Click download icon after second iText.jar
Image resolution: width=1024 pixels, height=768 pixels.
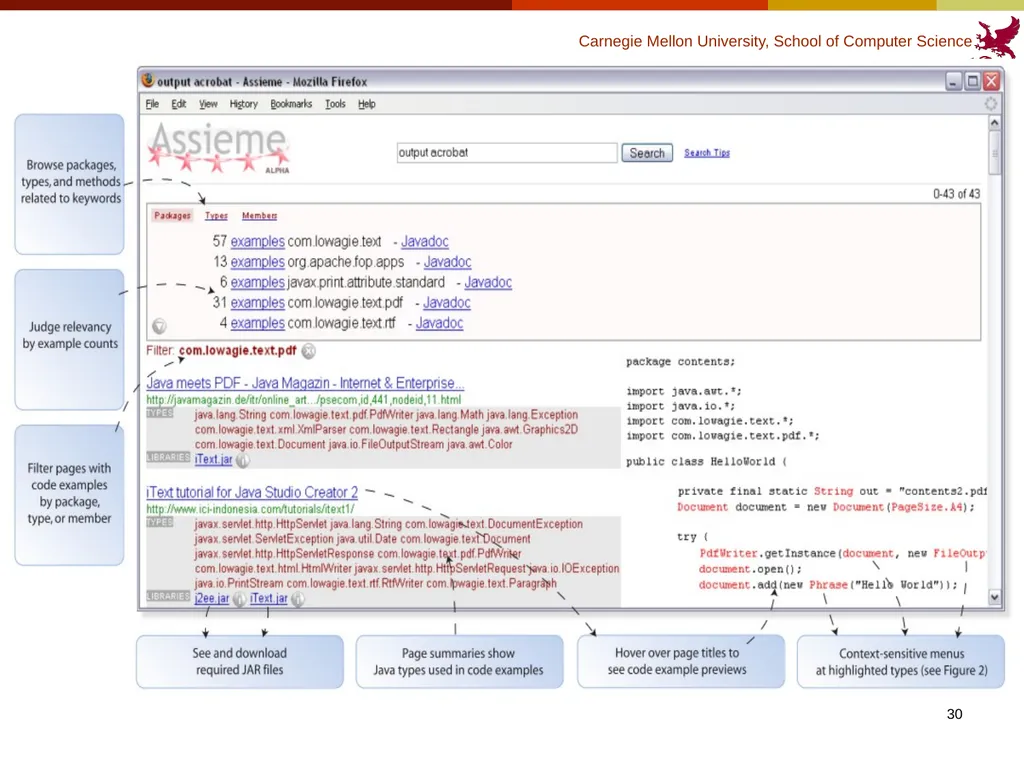coord(298,599)
